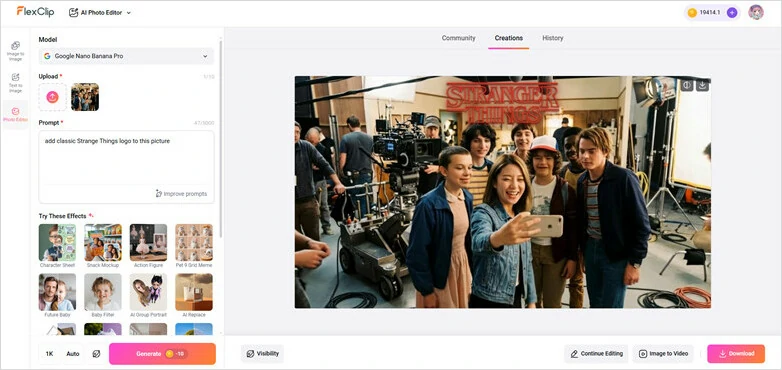This screenshot has width=782, height=370.
Task: Click the purple add credits plus icon
Action: [732, 12]
